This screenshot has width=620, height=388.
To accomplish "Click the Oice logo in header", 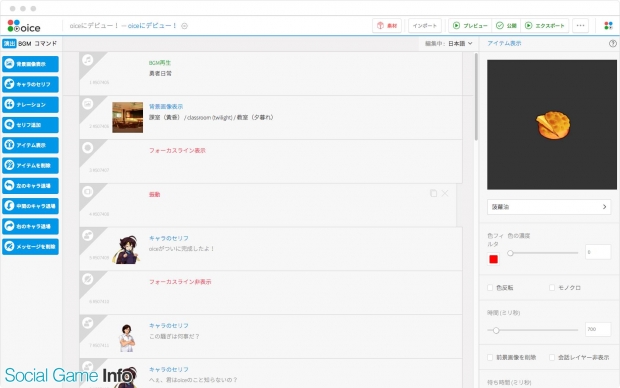I will (24, 26).
